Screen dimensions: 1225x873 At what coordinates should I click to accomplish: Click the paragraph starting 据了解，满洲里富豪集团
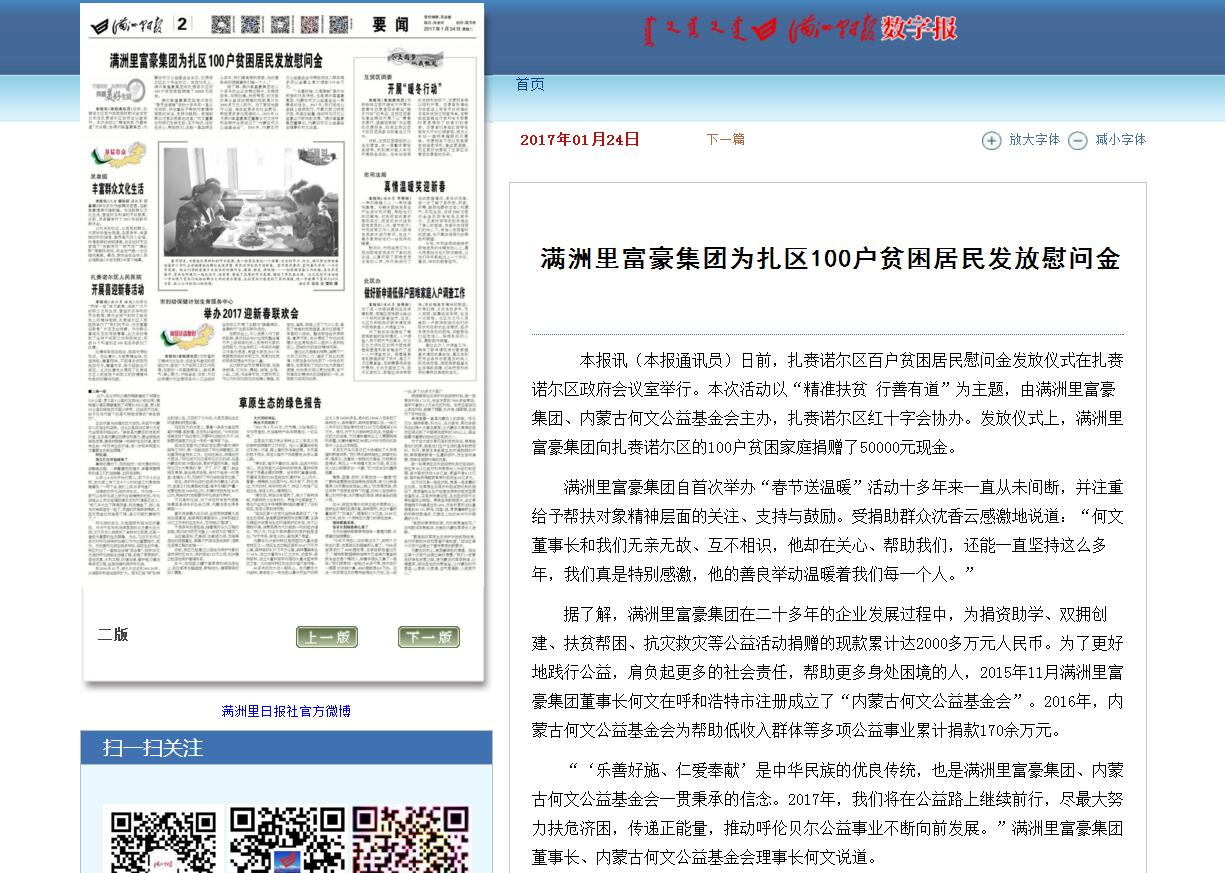pyautogui.click(x=827, y=672)
